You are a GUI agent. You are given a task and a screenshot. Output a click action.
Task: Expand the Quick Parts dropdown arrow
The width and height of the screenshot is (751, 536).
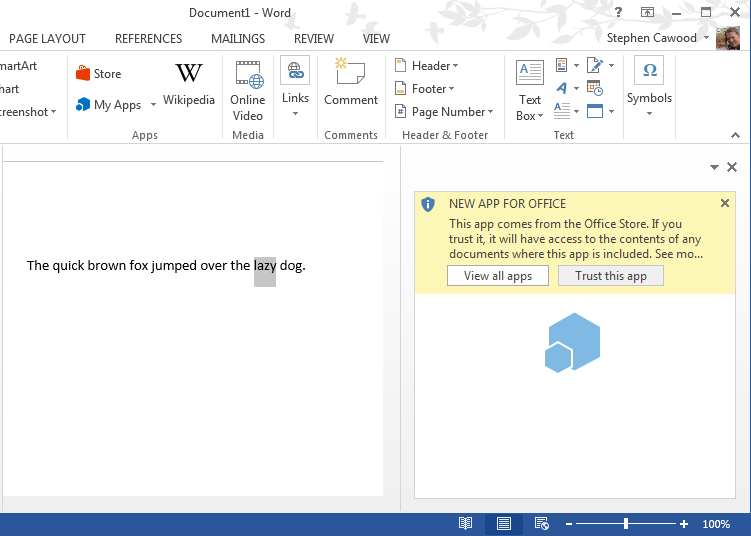pos(576,65)
